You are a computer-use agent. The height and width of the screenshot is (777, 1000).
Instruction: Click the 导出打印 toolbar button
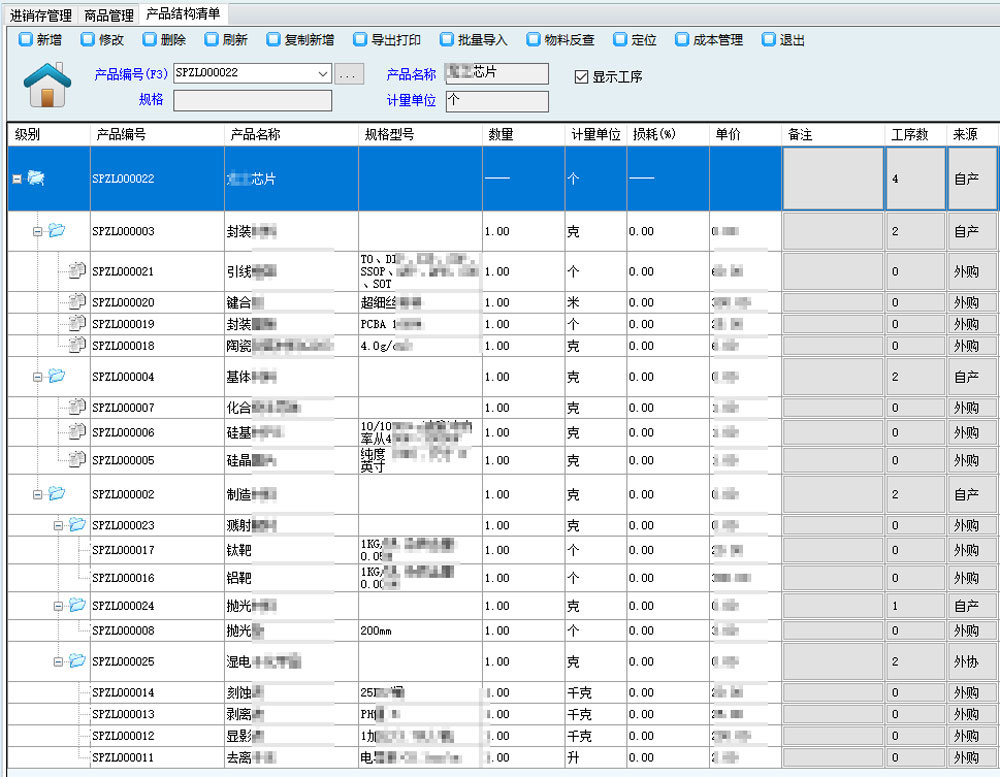point(387,40)
